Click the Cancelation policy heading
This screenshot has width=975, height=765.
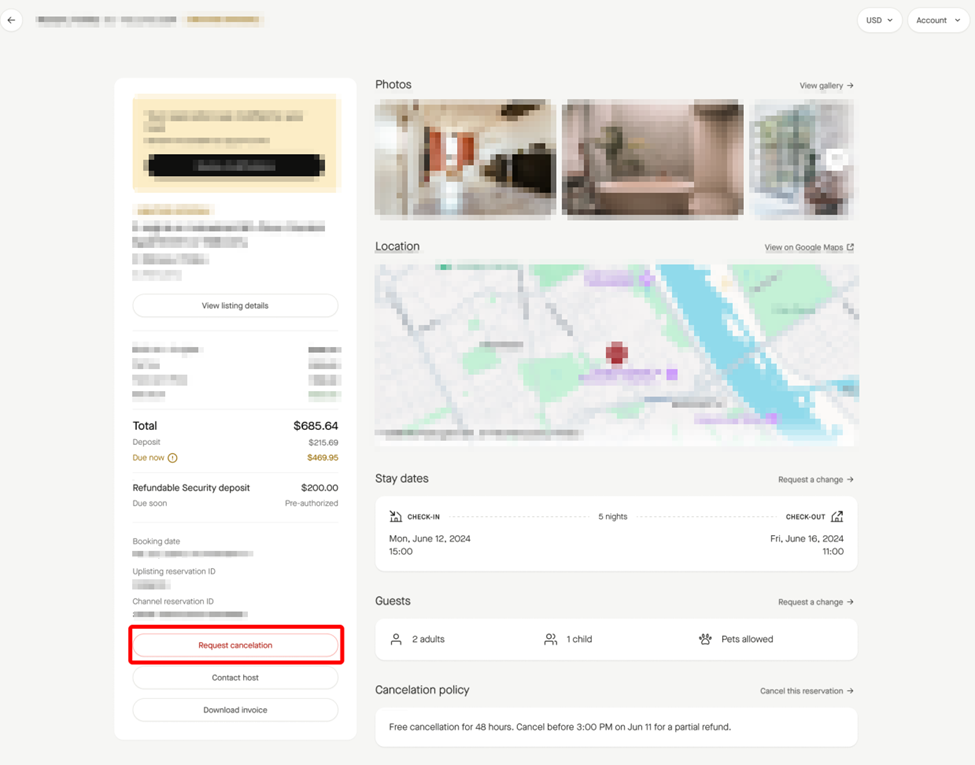click(x=422, y=690)
